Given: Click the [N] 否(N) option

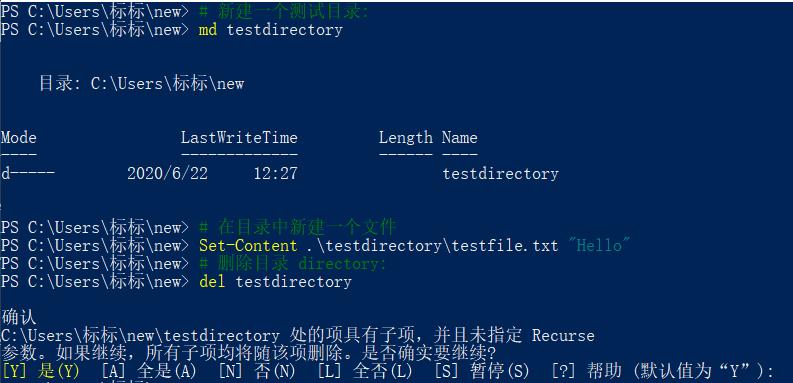Looking at the screenshot, I should (256, 372).
